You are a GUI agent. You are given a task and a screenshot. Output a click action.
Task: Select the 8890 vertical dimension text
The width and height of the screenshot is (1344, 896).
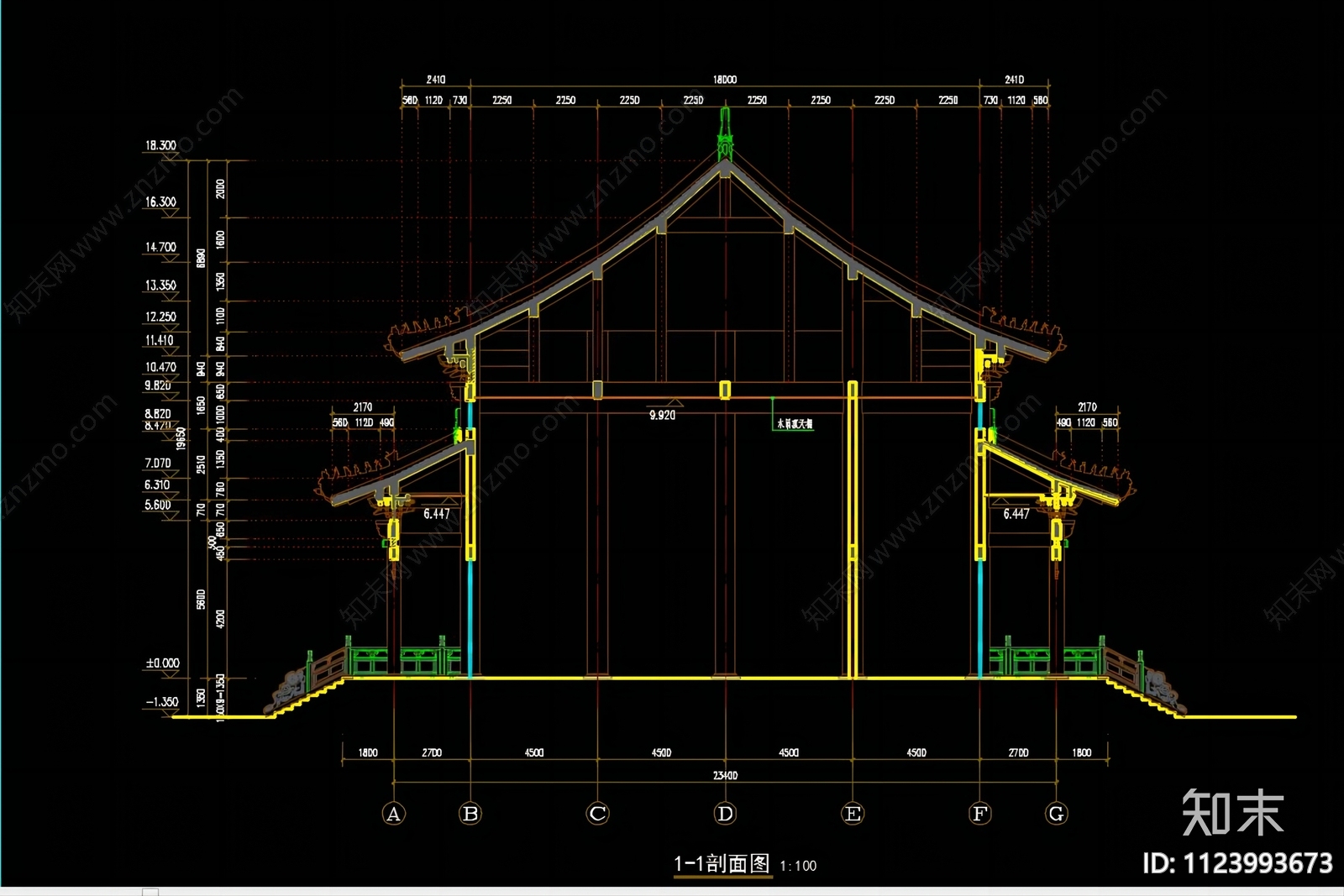[x=201, y=258]
